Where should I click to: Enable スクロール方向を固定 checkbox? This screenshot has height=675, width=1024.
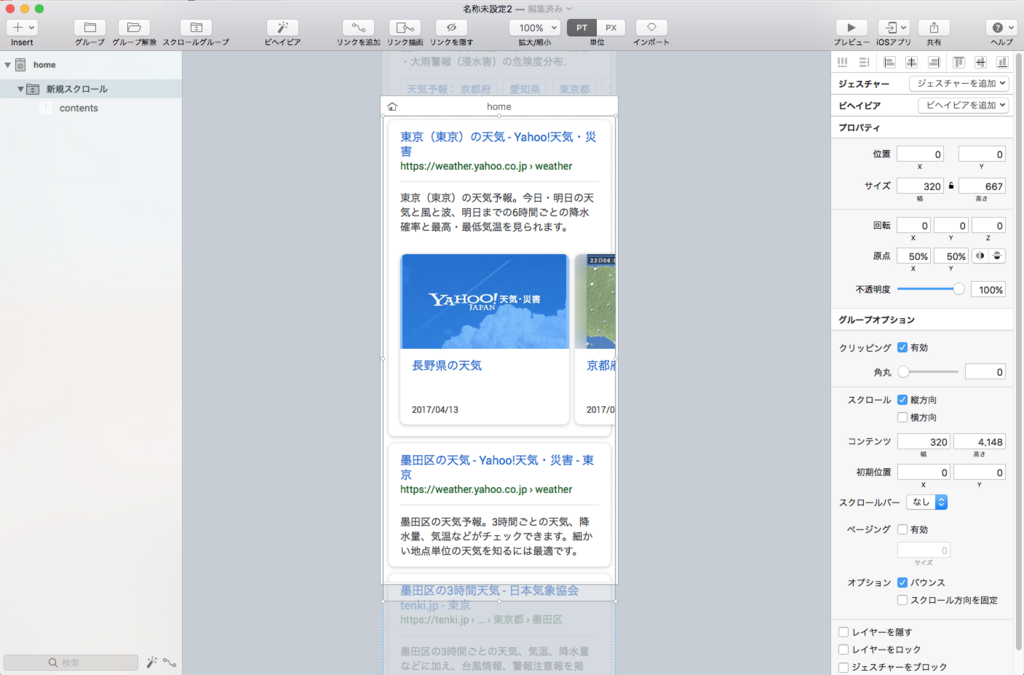903,600
